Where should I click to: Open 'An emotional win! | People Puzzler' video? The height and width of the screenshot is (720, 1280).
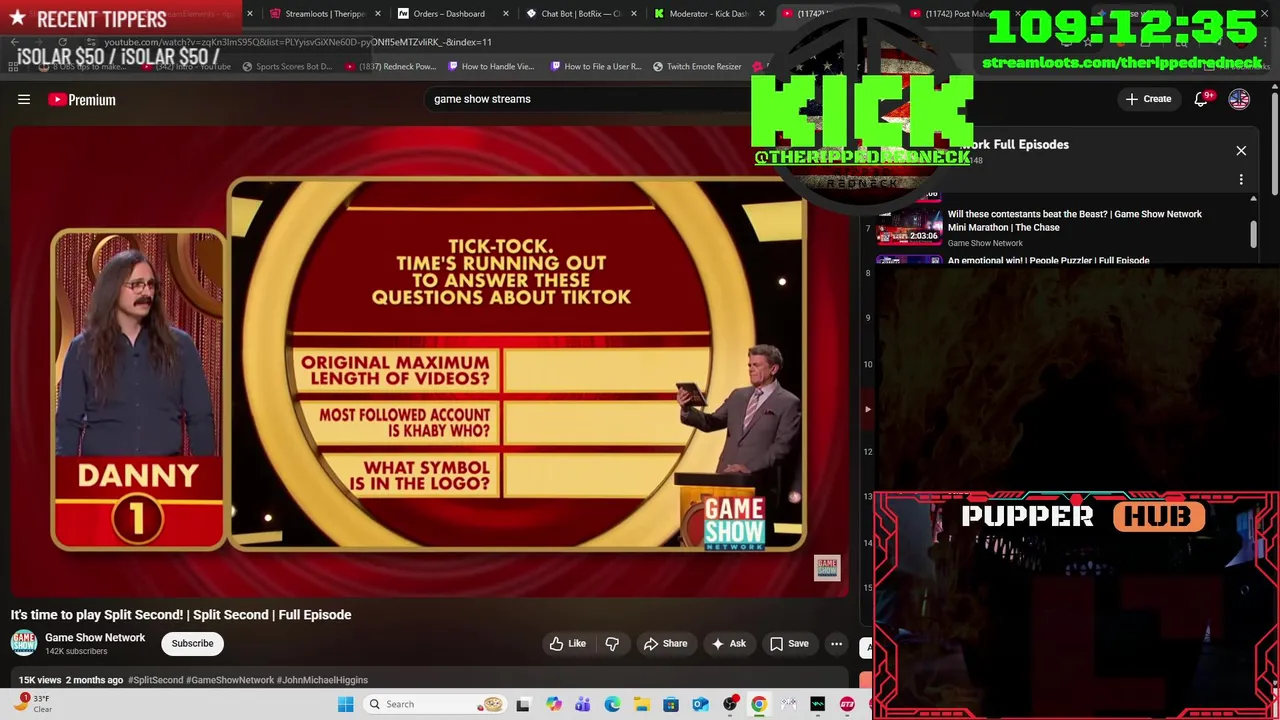click(1048, 260)
